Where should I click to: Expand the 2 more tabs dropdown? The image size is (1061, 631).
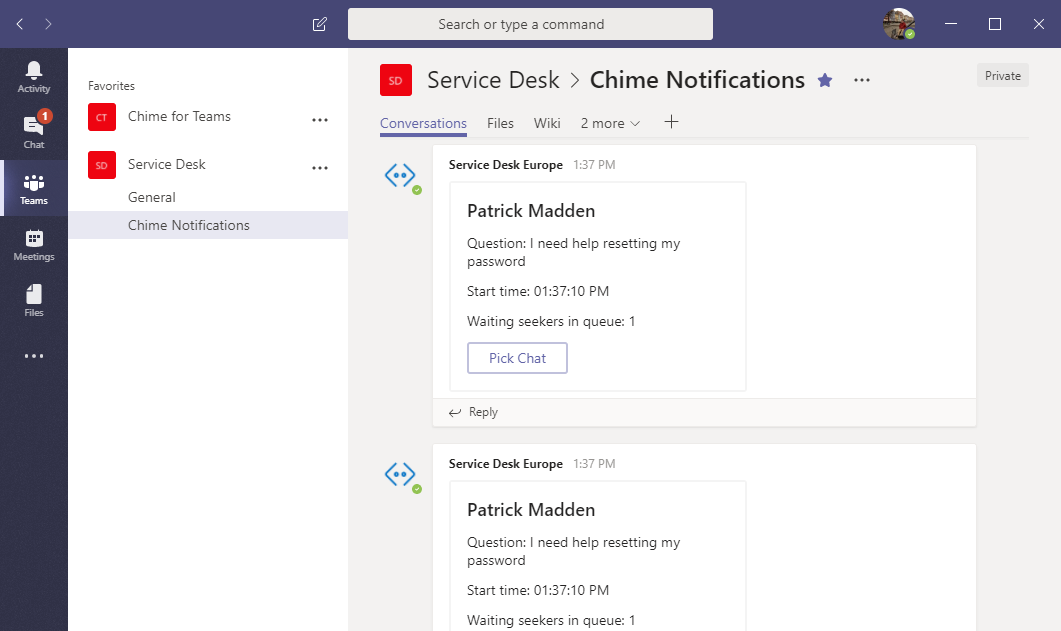610,123
